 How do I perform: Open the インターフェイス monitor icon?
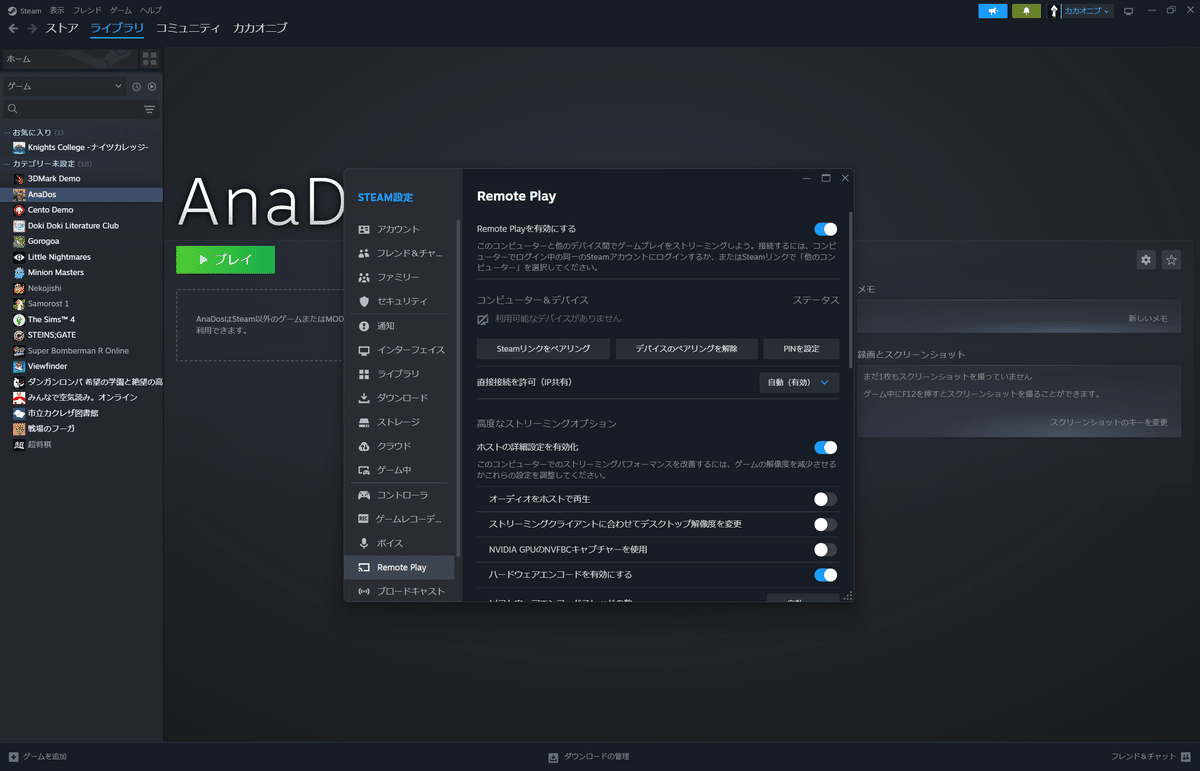coord(364,350)
